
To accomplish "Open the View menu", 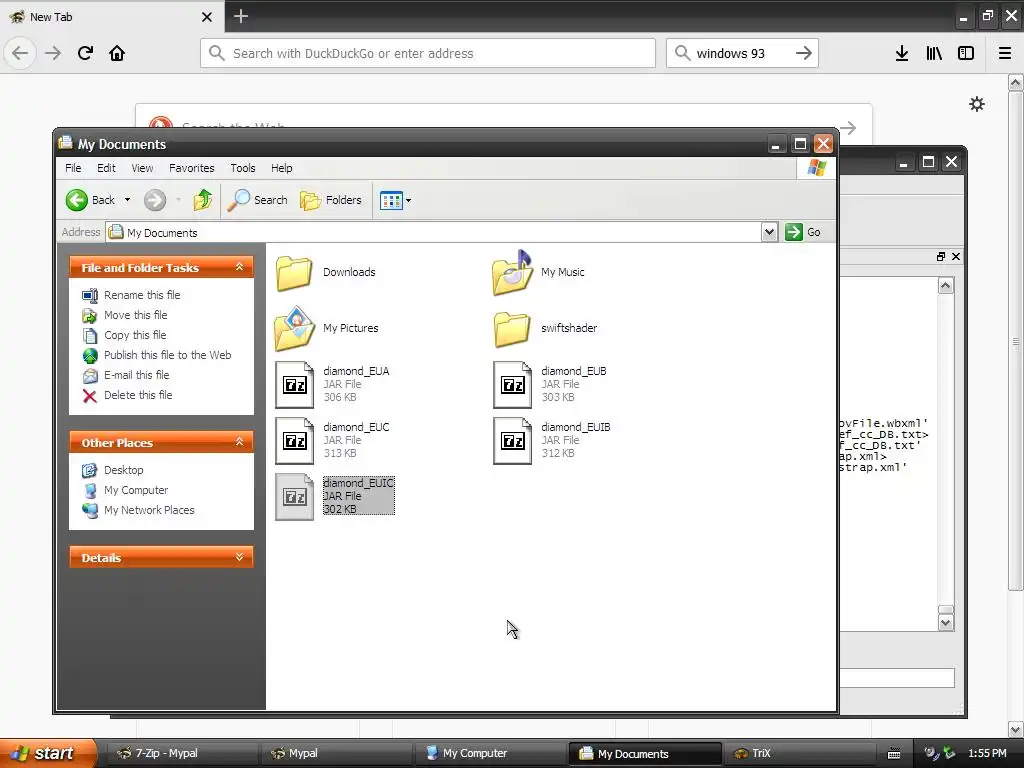I will point(142,168).
